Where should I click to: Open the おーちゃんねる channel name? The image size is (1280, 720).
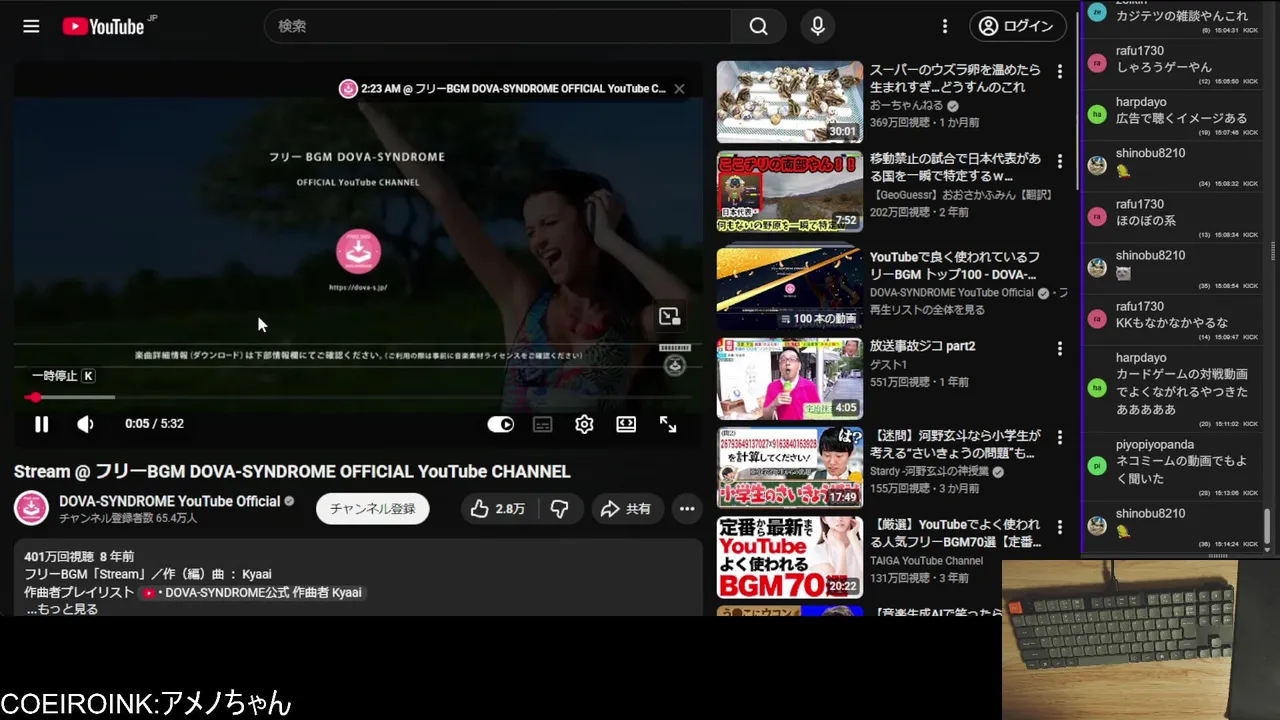tap(906, 106)
